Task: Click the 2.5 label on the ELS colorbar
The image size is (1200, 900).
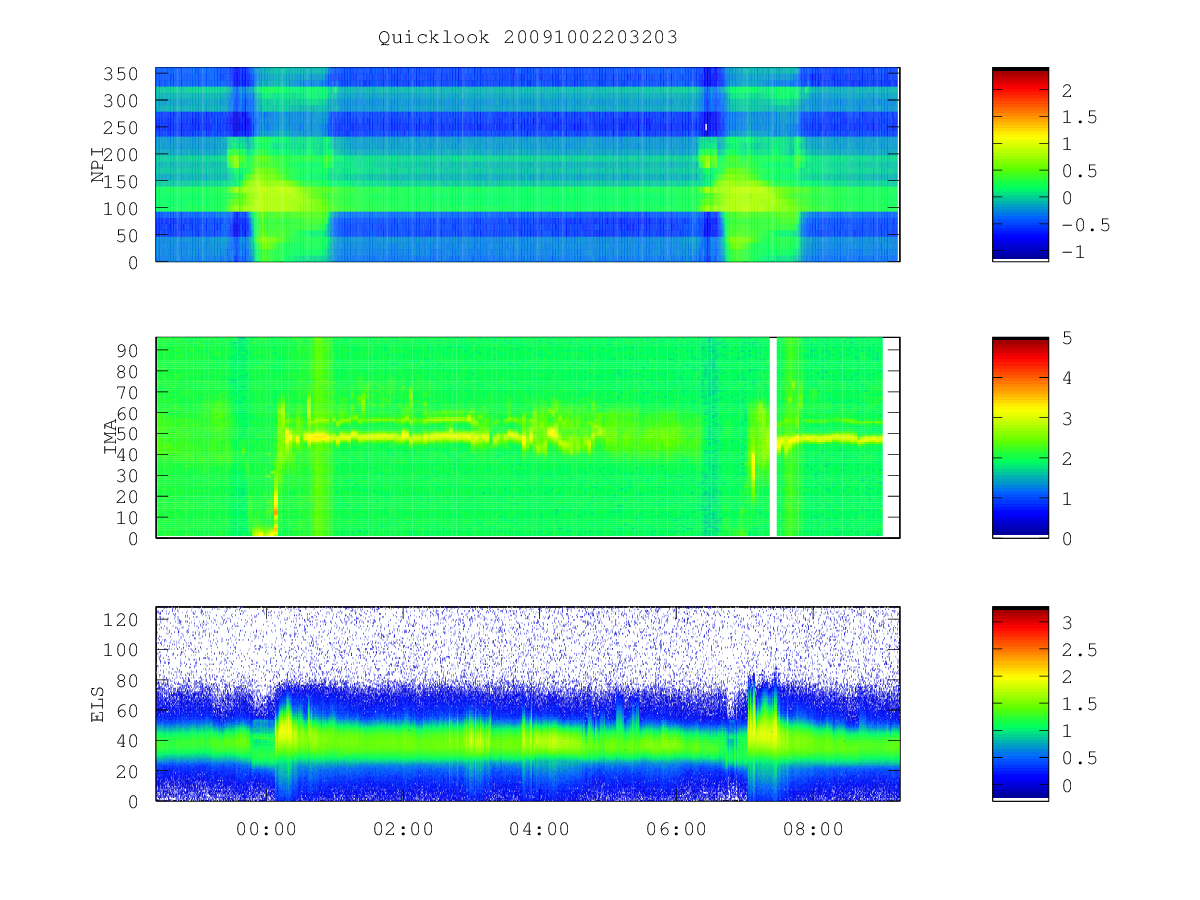Action: [1080, 650]
